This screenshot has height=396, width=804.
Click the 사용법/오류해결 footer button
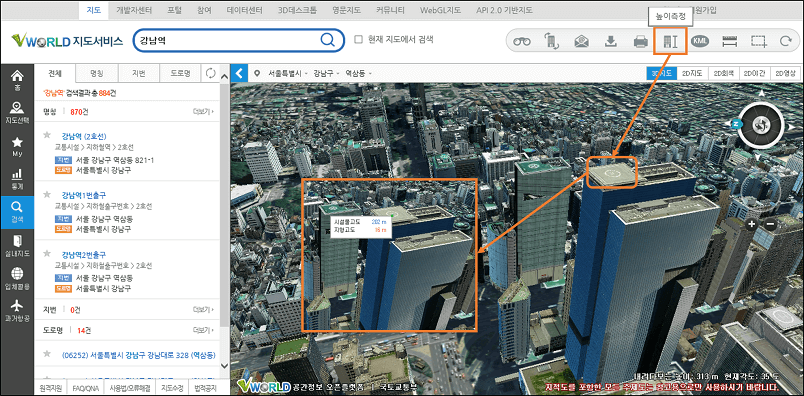129,388
